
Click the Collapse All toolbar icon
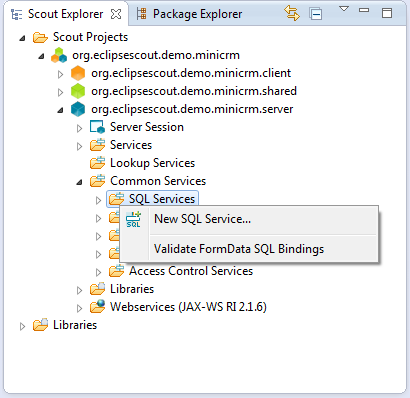(316, 14)
